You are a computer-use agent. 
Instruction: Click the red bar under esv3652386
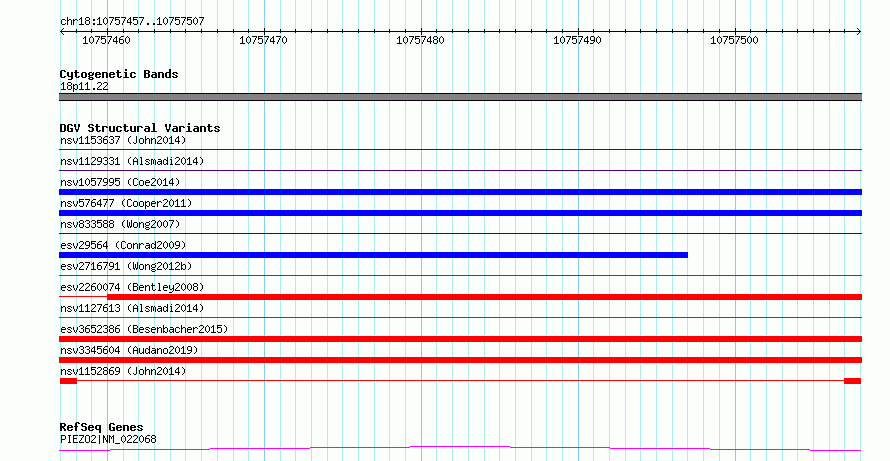coord(460,339)
